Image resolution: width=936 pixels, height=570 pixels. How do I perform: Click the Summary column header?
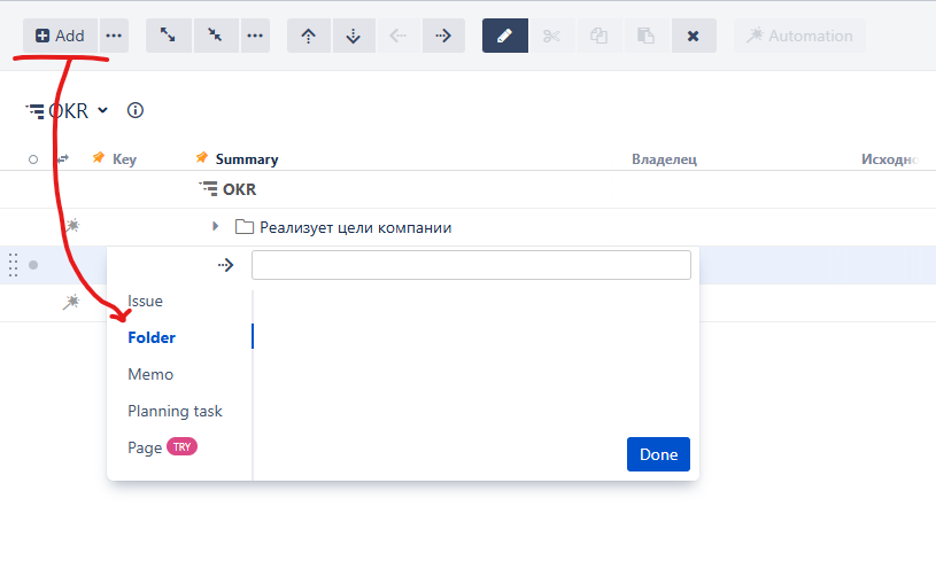click(247, 159)
